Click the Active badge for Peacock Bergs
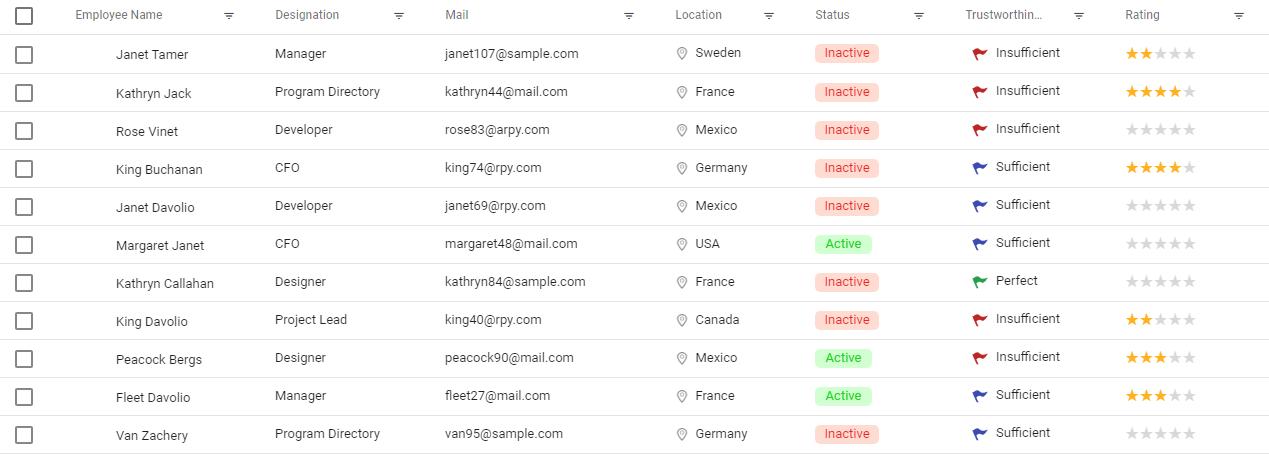The width and height of the screenshot is (1269, 455). click(843, 358)
